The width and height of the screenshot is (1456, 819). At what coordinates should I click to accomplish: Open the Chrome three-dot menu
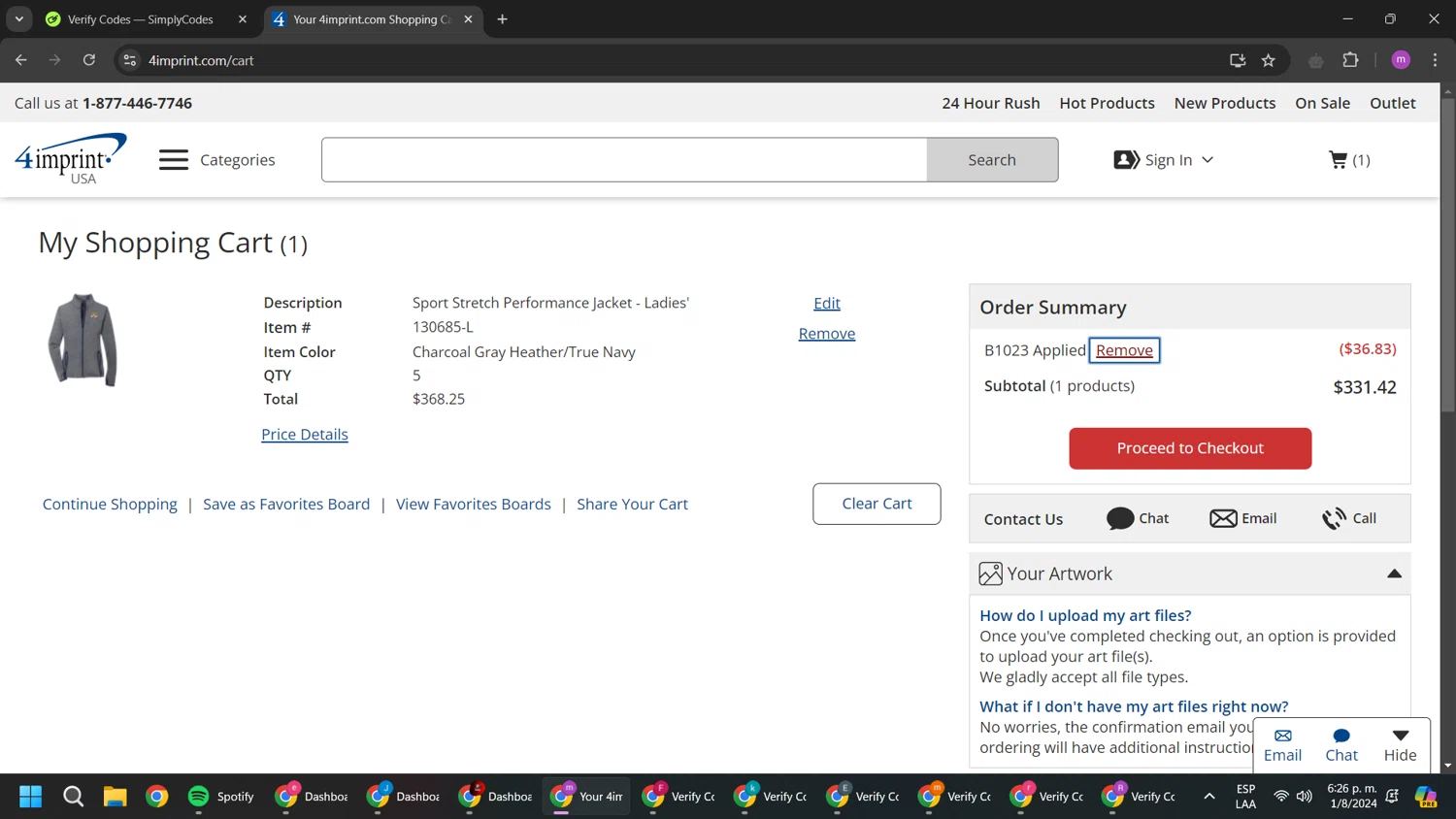(x=1435, y=60)
